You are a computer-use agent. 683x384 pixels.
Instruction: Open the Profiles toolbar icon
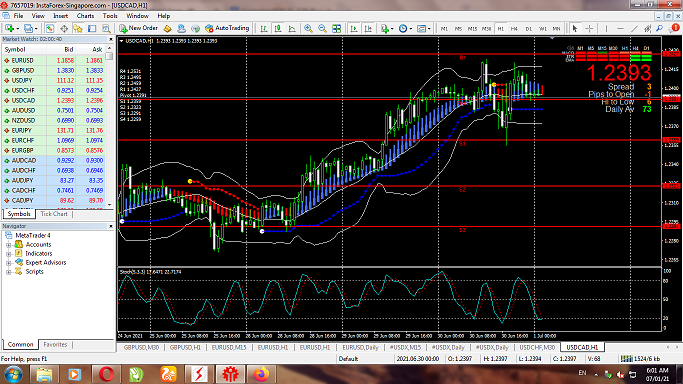(x=28, y=28)
